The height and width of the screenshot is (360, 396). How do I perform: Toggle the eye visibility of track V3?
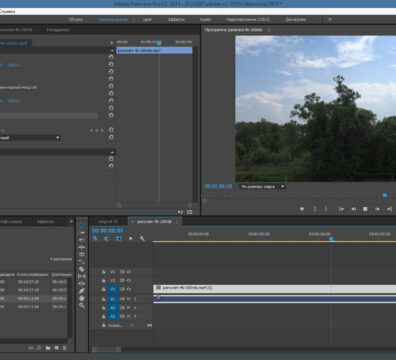pyautogui.click(x=129, y=272)
